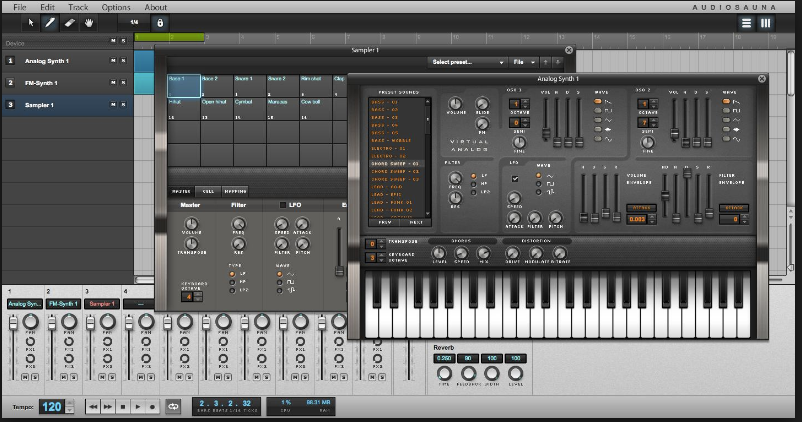Open Sampler File dropdown

pos(523,62)
